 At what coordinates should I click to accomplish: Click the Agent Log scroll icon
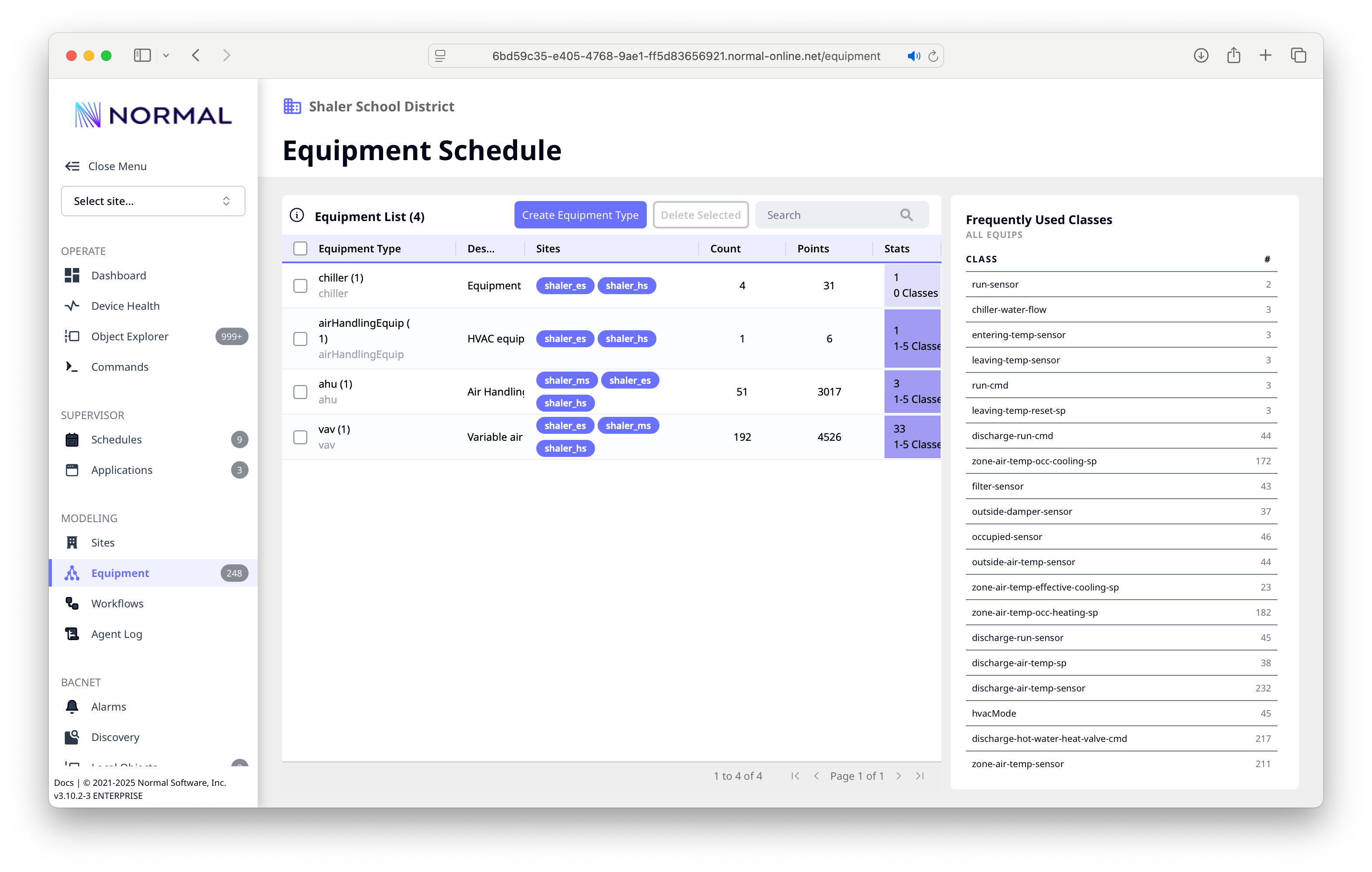point(72,634)
